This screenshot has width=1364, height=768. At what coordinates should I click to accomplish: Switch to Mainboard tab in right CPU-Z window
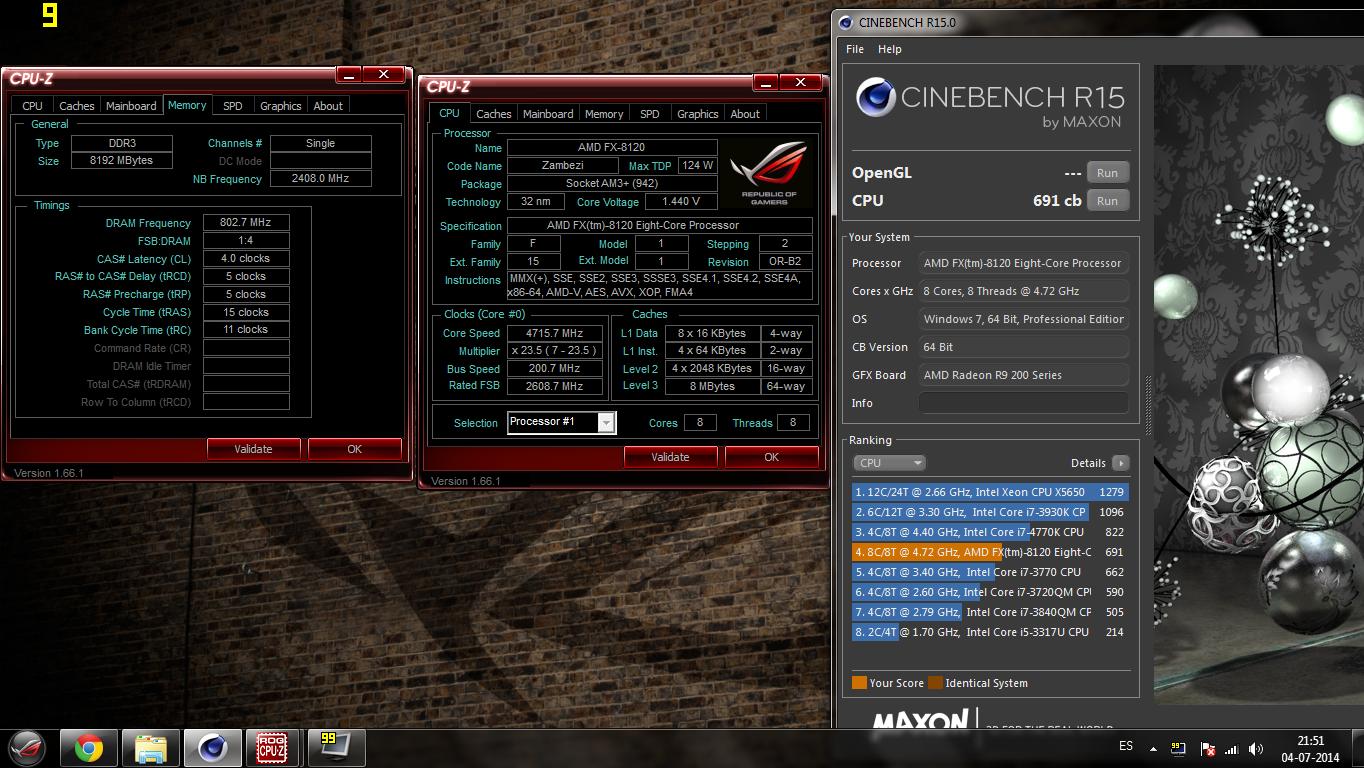click(548, 114)
